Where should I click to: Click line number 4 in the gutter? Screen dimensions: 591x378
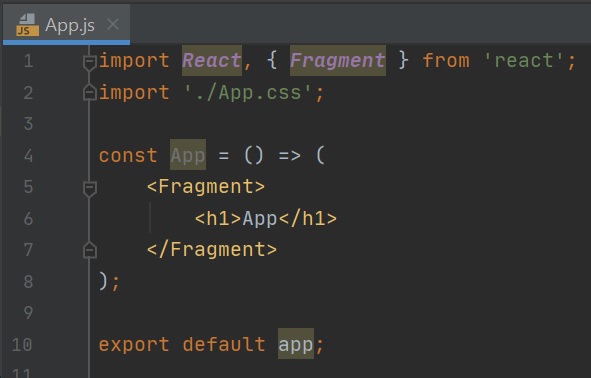(28, 155)
